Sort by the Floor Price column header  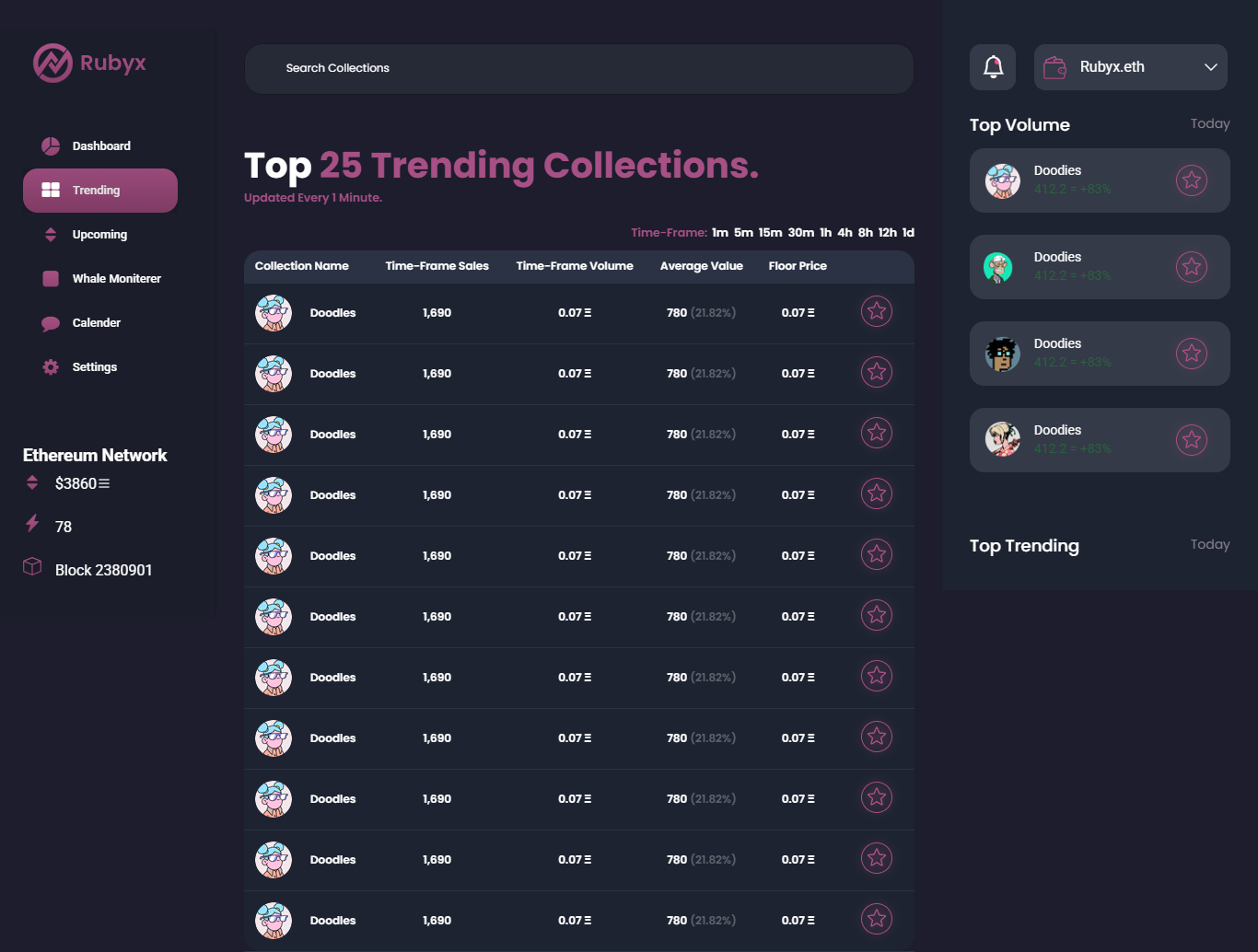(798, 266)
